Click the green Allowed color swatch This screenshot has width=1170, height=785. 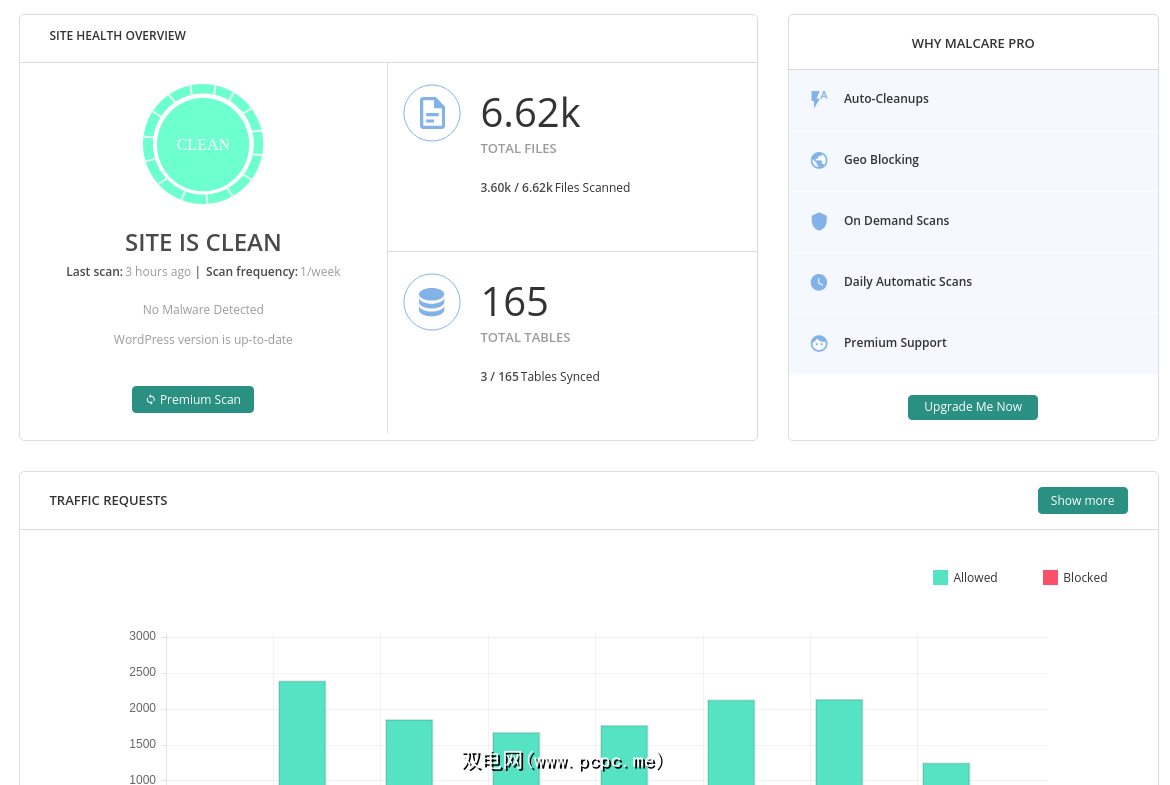tap(940, 578)
